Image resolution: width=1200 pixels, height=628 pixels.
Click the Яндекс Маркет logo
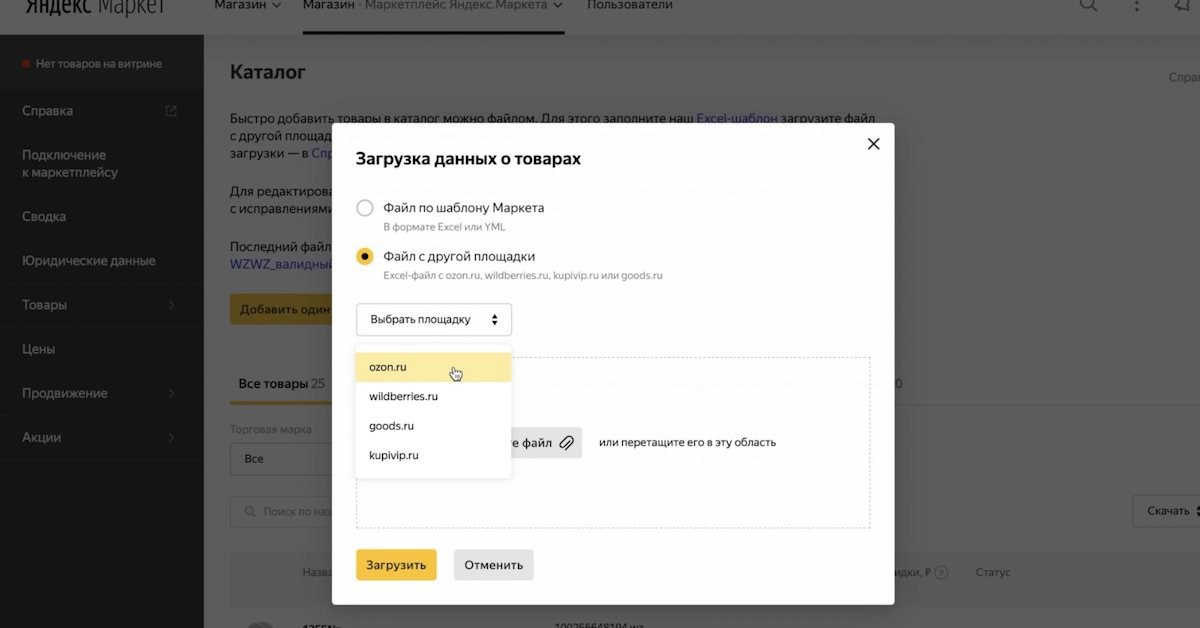[x=94, y=7]
